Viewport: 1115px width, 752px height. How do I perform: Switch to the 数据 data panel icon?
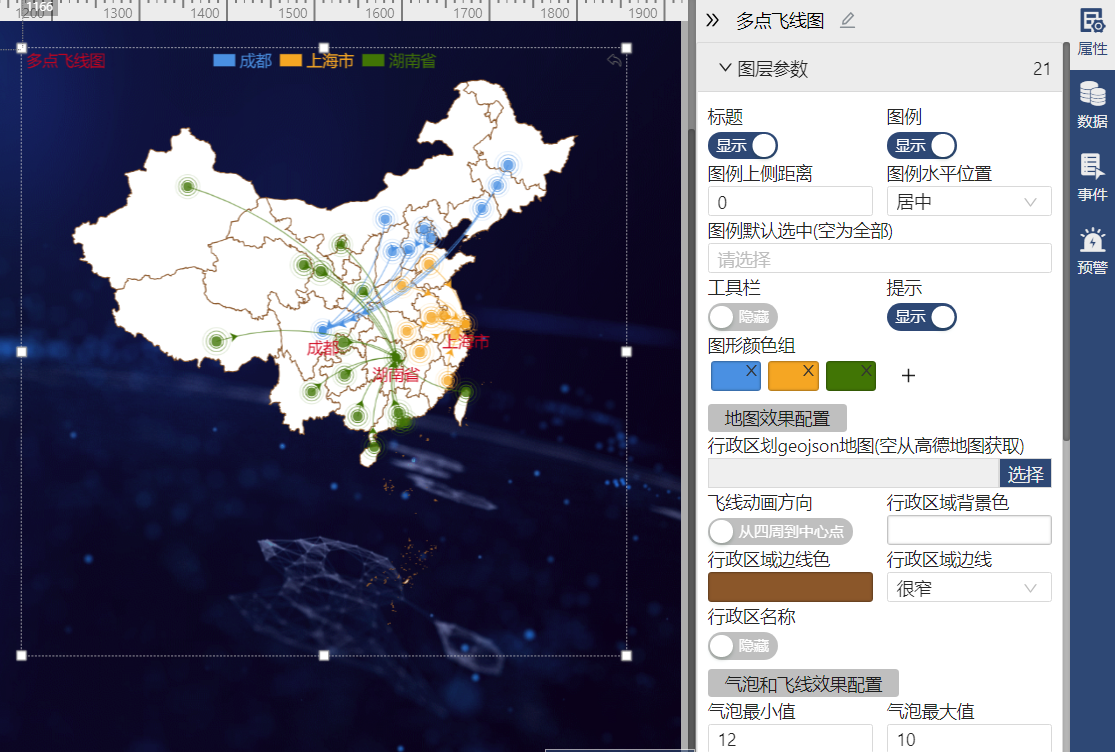[x=1091, y=103]
